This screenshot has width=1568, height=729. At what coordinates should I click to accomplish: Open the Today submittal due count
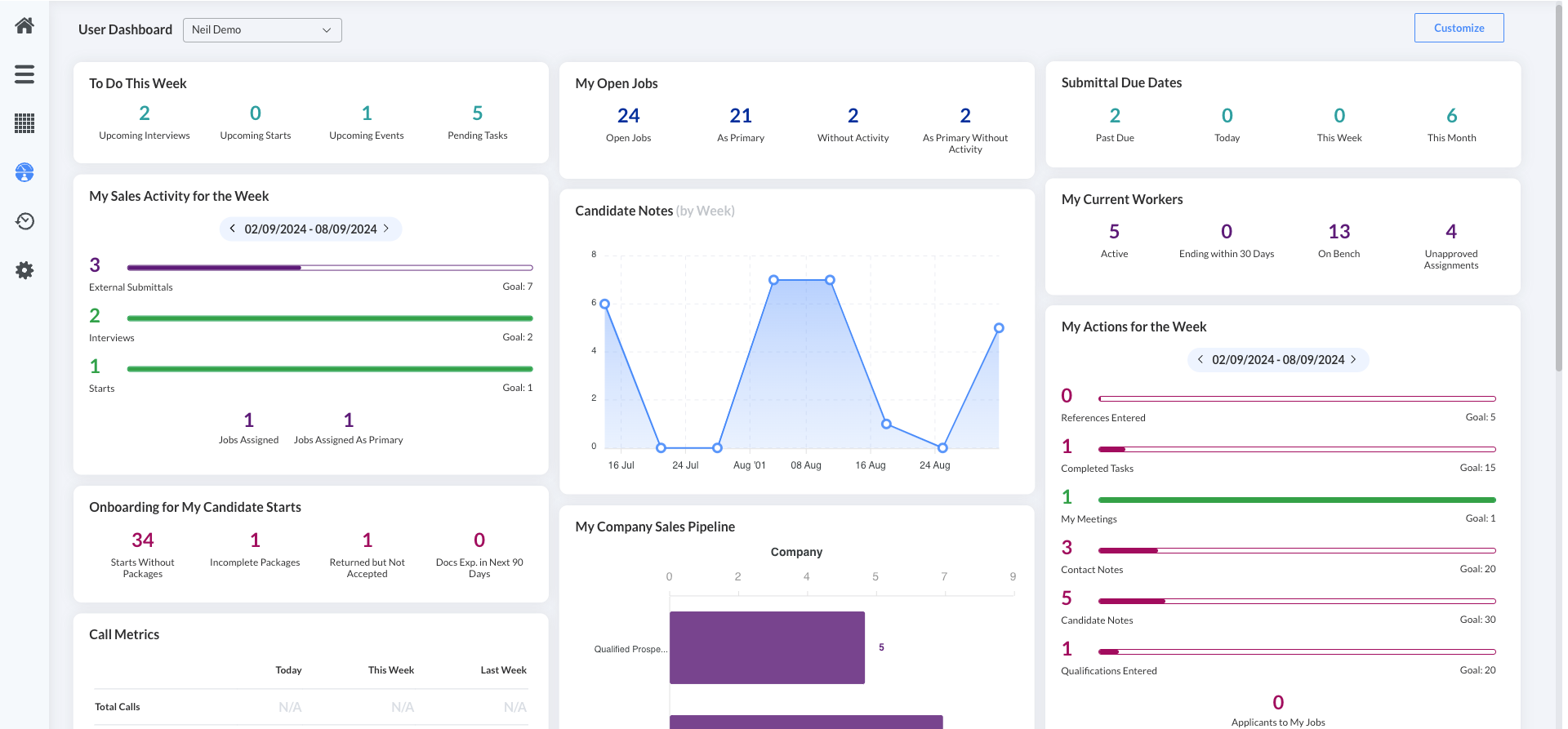coord(1227,116)
